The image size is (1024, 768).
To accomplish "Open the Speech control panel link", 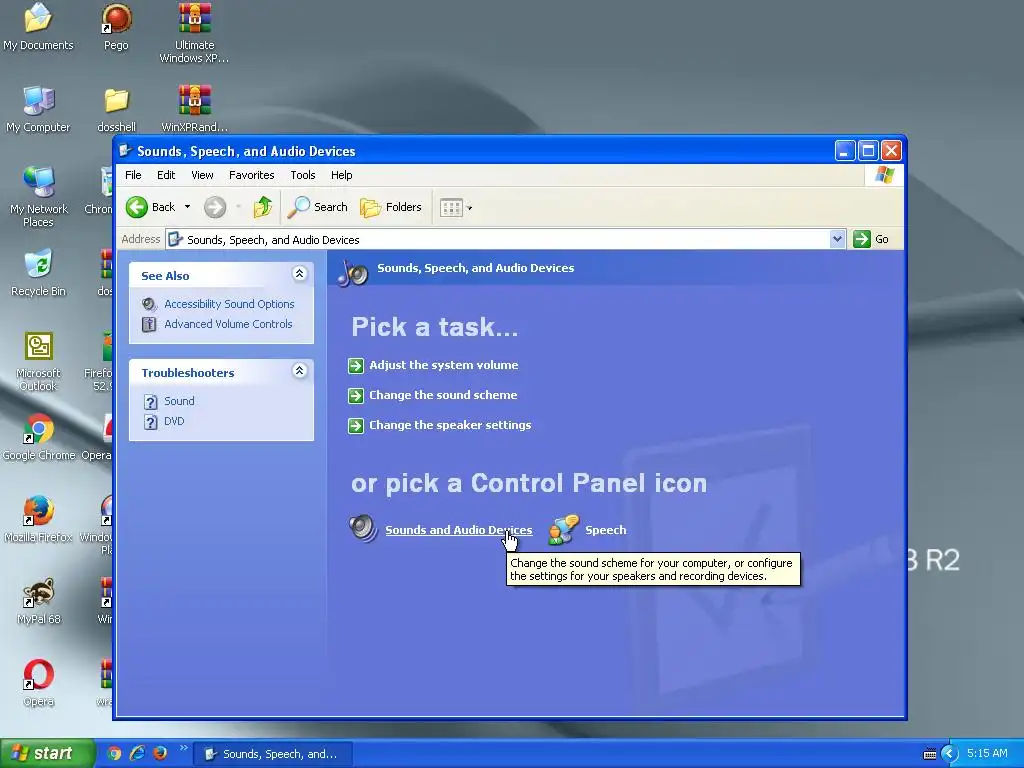I will 605,530.
